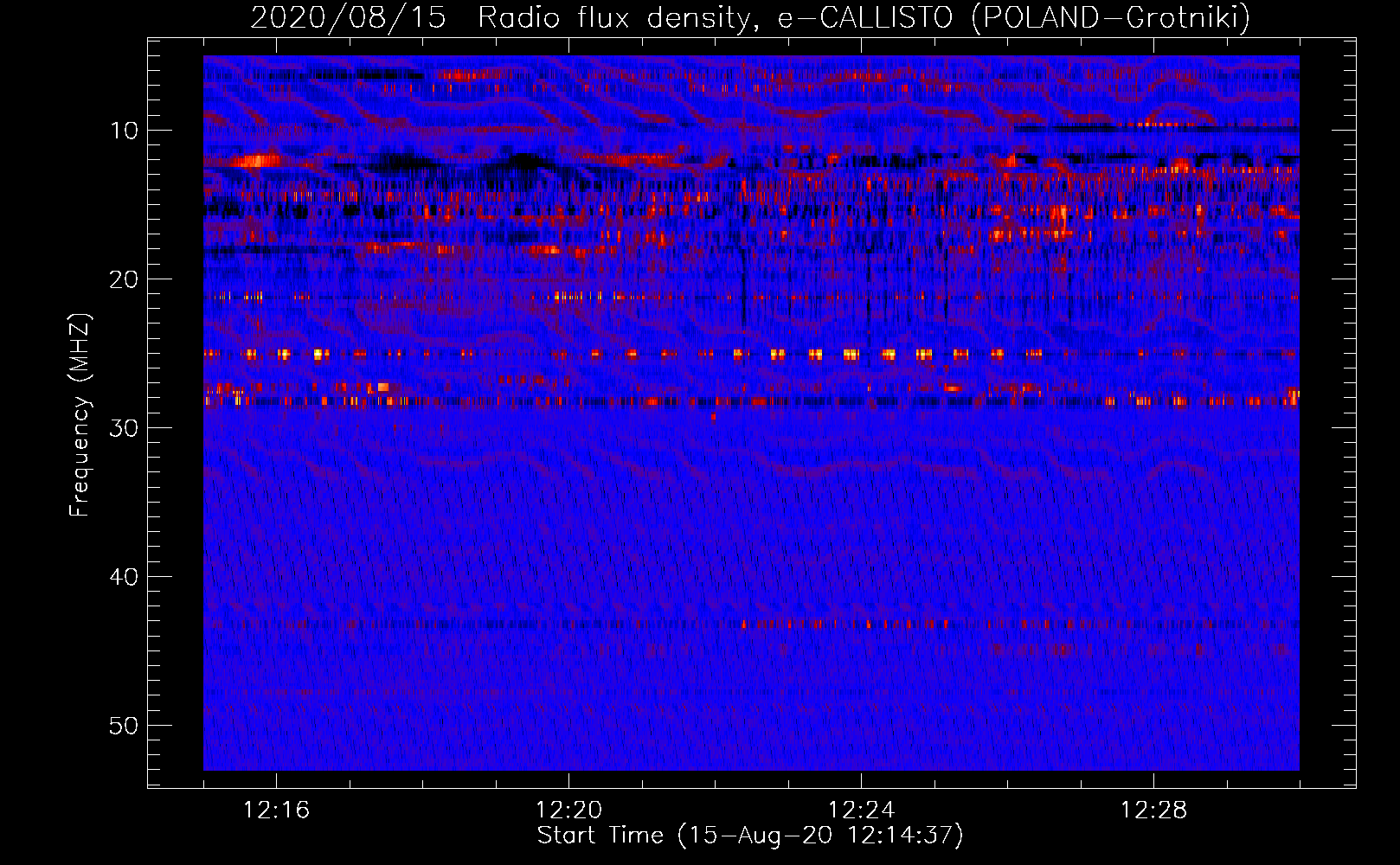Click the plot title mentioning e-CALLISTO POLAND-Grotniki
The height and width of the screenshot is (865, 1400).
pos(750,17)
